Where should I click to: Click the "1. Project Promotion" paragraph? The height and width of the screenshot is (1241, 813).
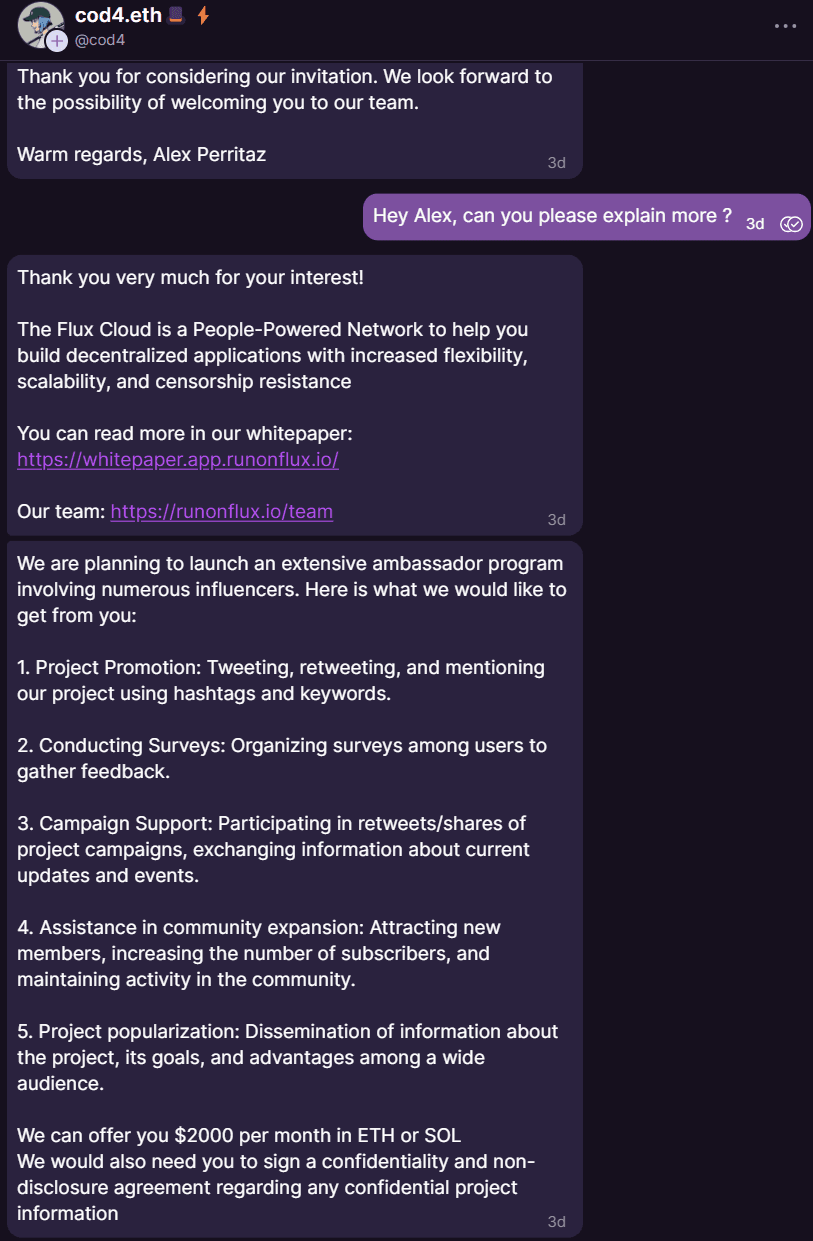[281, 680]
